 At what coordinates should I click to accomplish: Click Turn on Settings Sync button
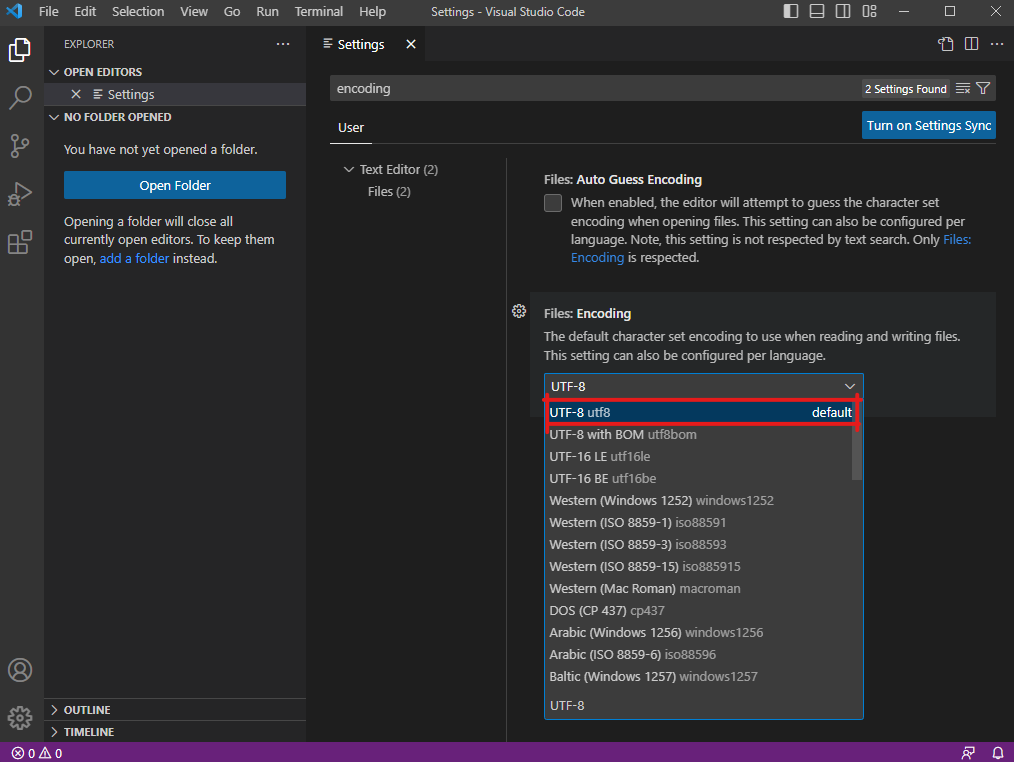coord(928,125)
